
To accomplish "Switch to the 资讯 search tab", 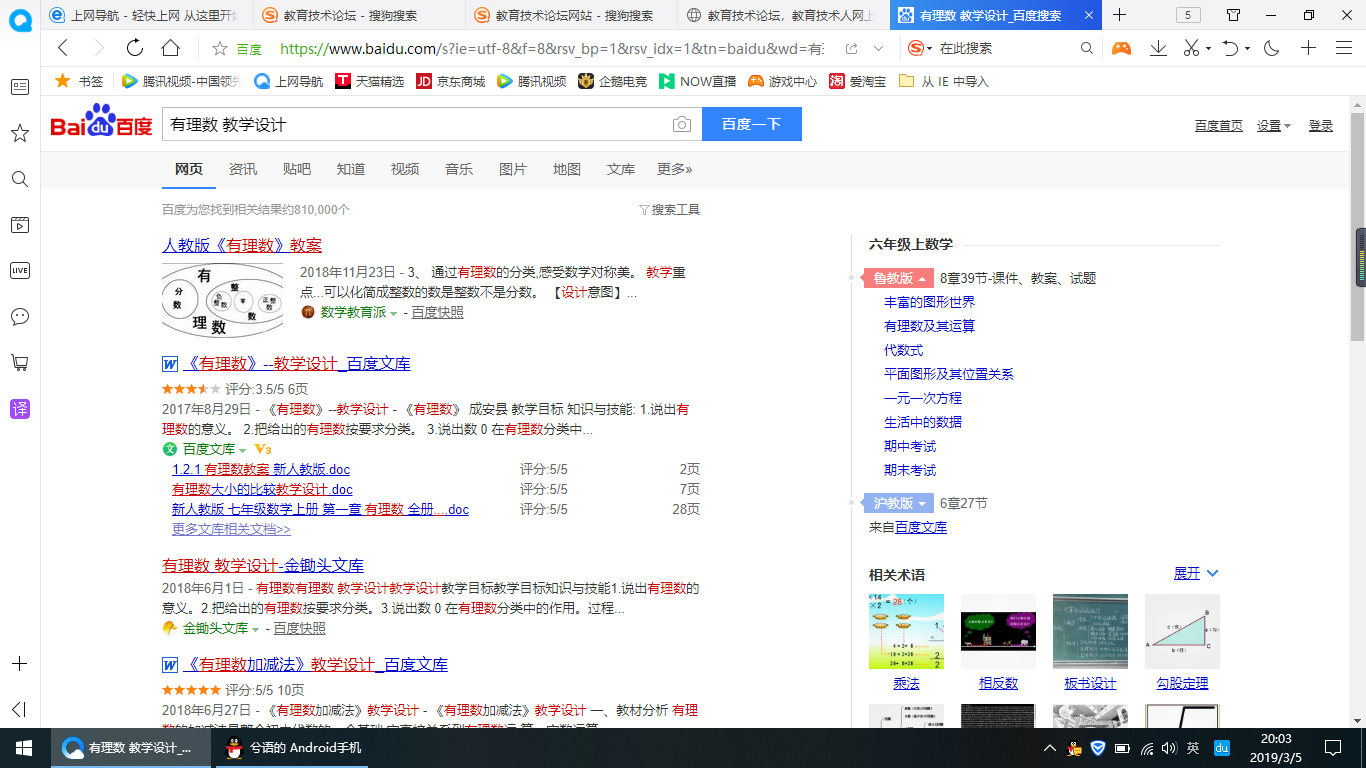I will click(x=243, y=169).
